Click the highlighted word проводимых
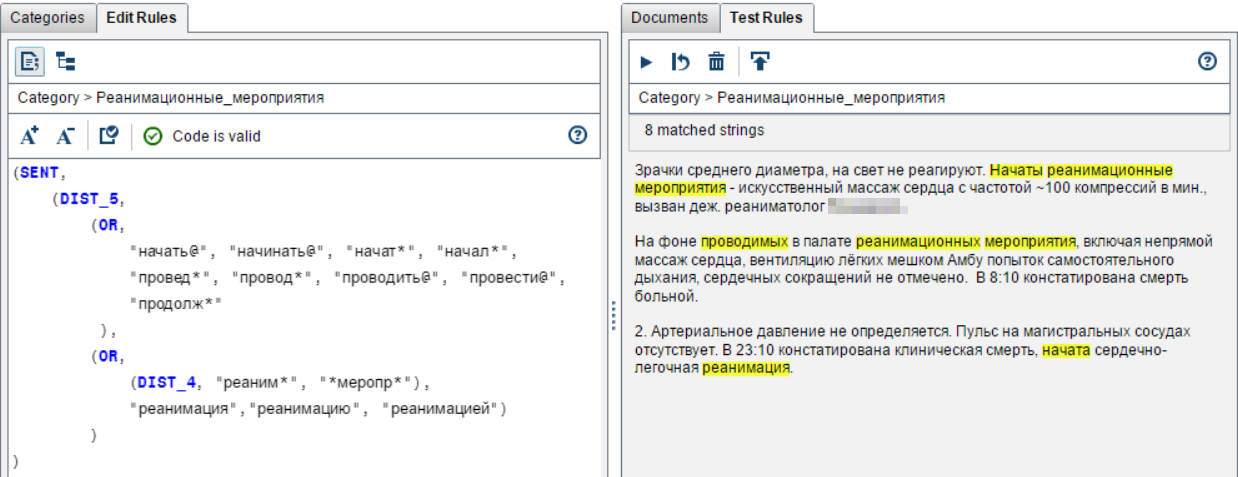The image size is (1238, 477). pos(746,241)
